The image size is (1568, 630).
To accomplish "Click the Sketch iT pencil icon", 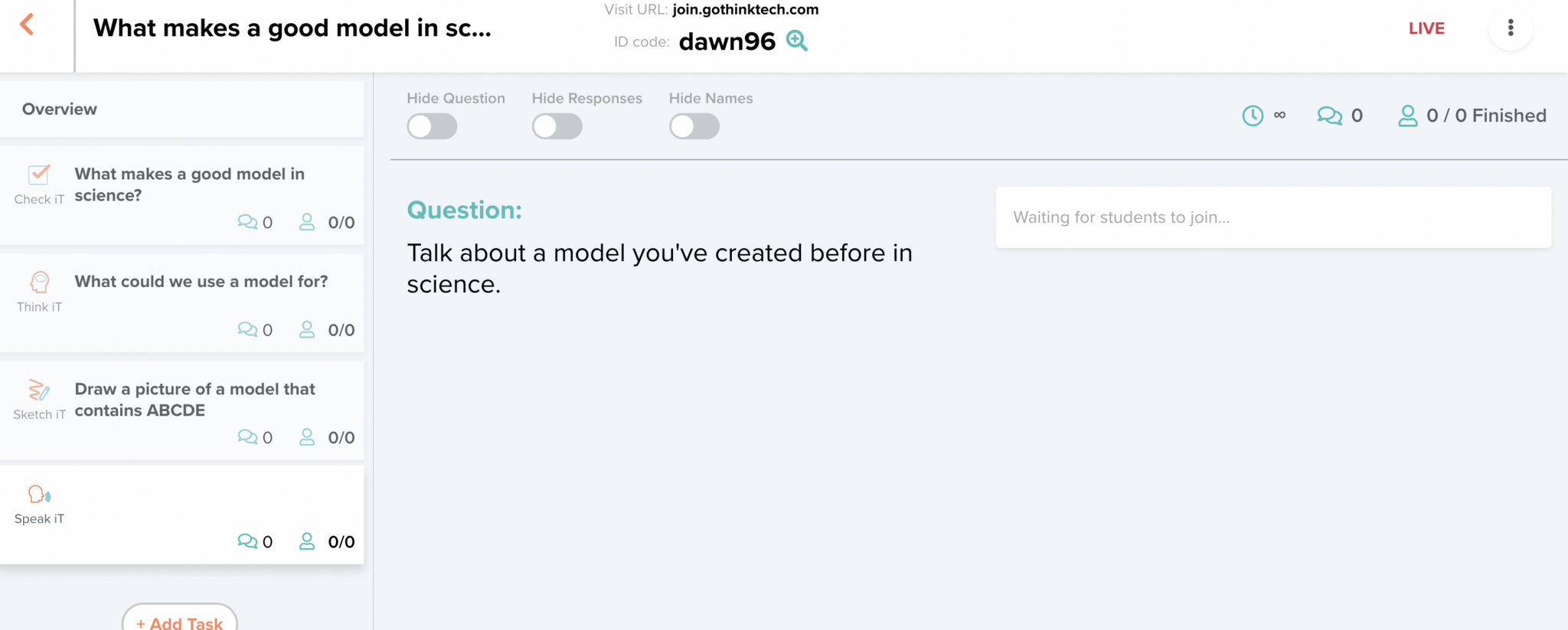I will pyautogui.click(x=39, y=390).
